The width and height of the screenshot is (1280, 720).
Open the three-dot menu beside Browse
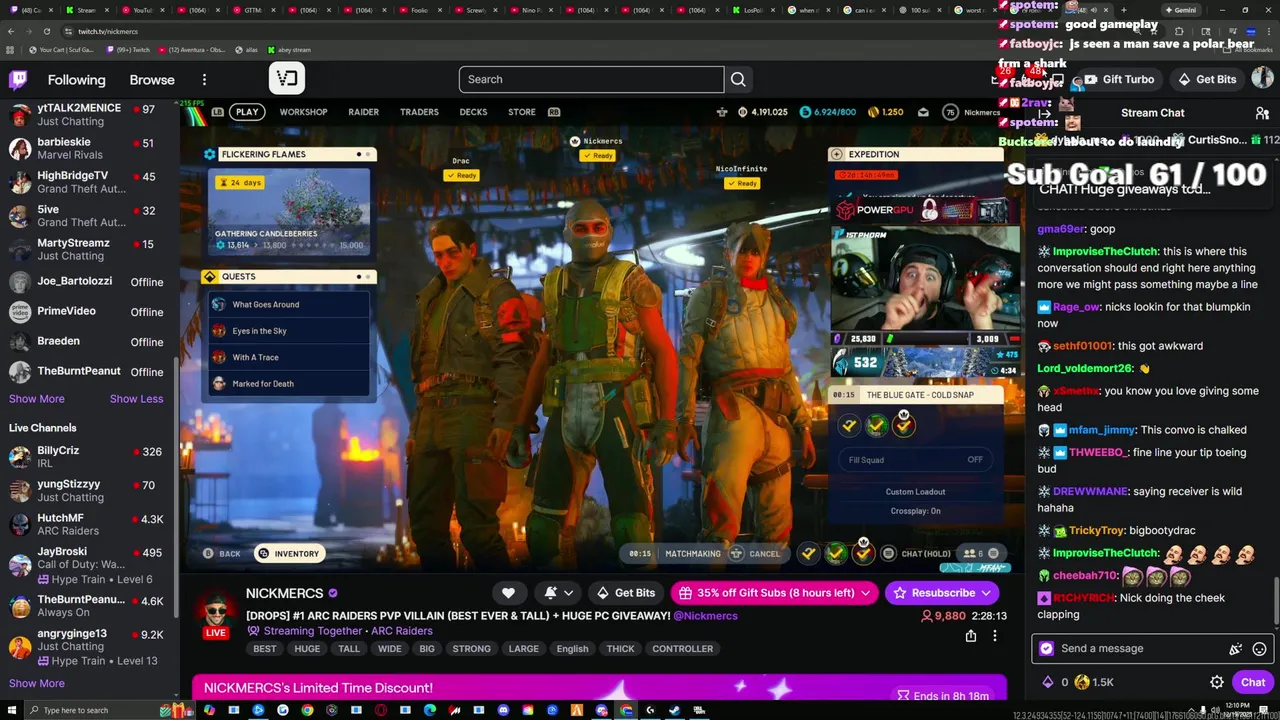pyautogui.click(x=204, y=80)
